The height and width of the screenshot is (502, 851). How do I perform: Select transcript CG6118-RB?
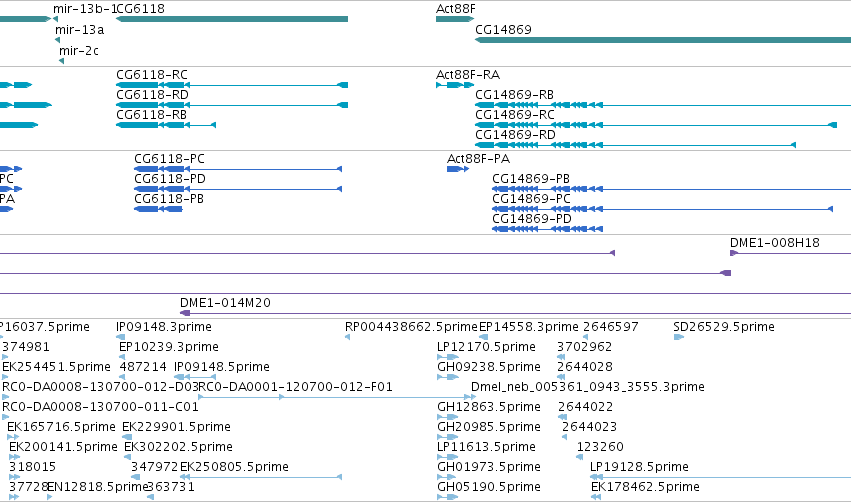[166, 125]
